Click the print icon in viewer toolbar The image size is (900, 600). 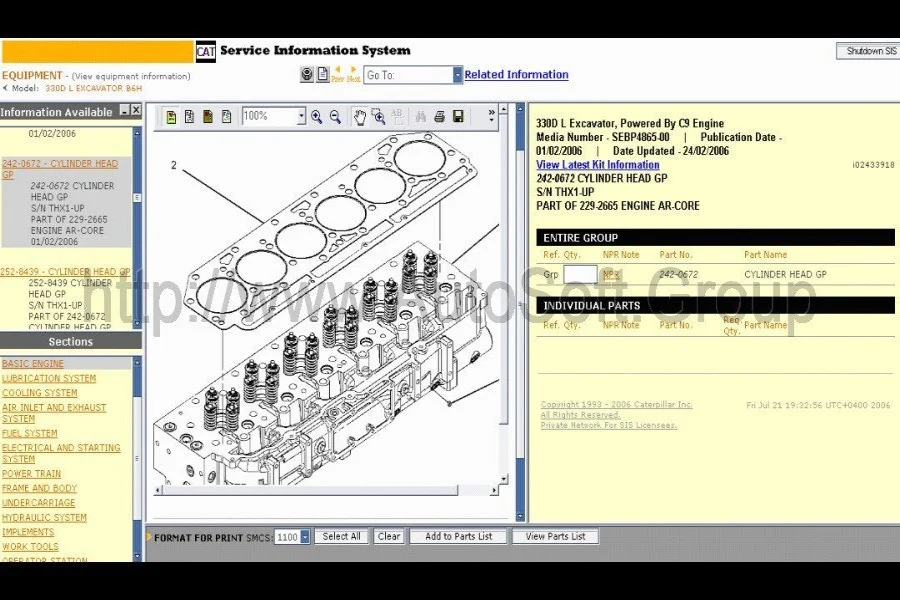(x=439, y=117)
